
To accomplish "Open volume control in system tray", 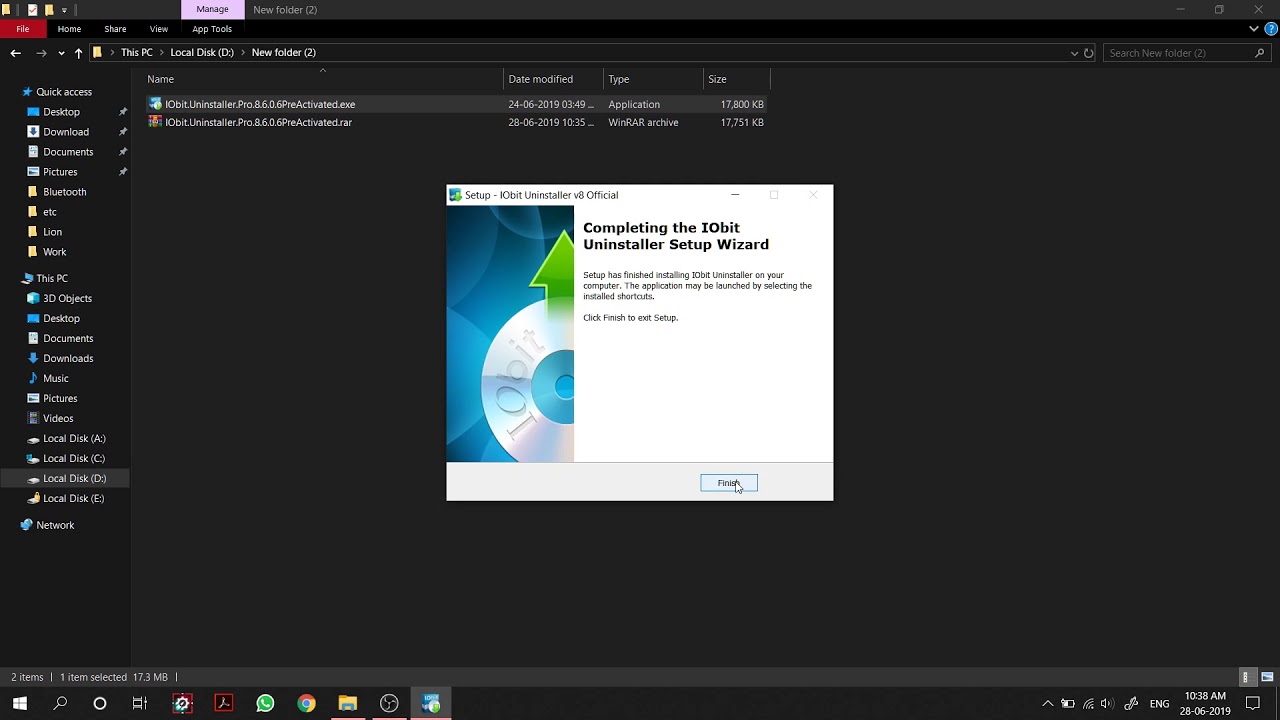I will pos(1107,704).
